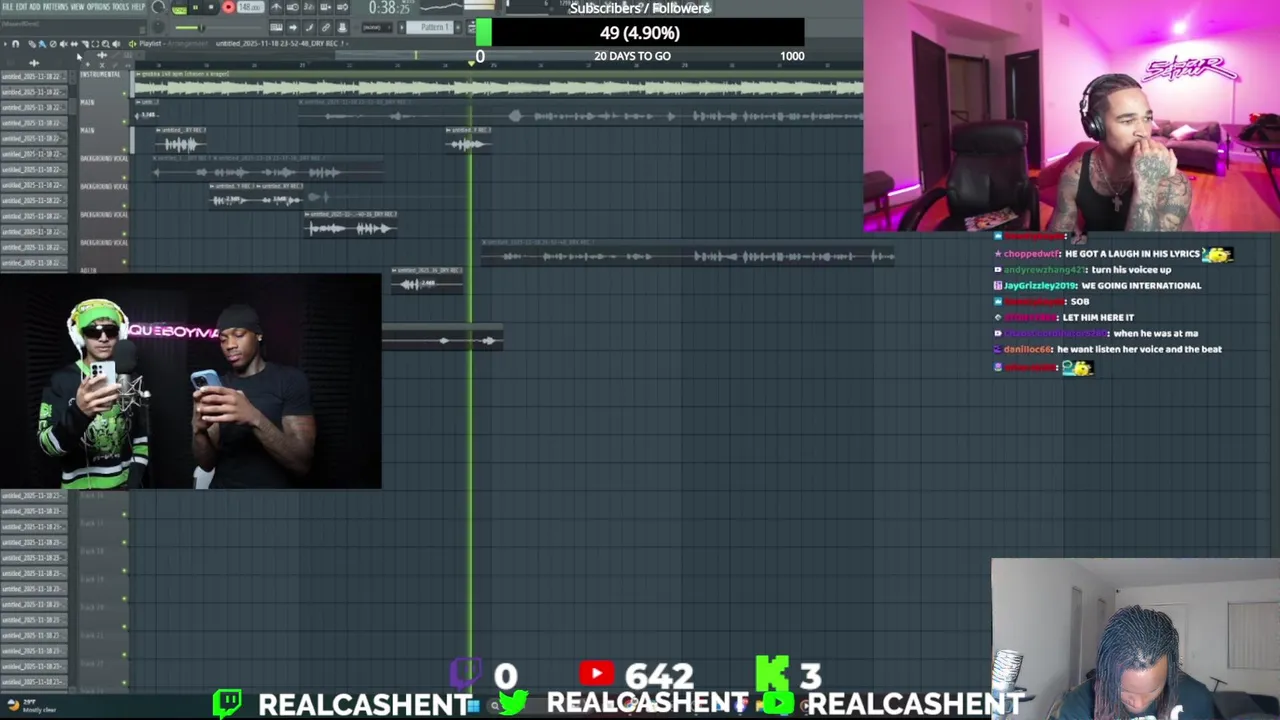
Task: Select the playlist Zoom tool
Action: tap(106, 44)
